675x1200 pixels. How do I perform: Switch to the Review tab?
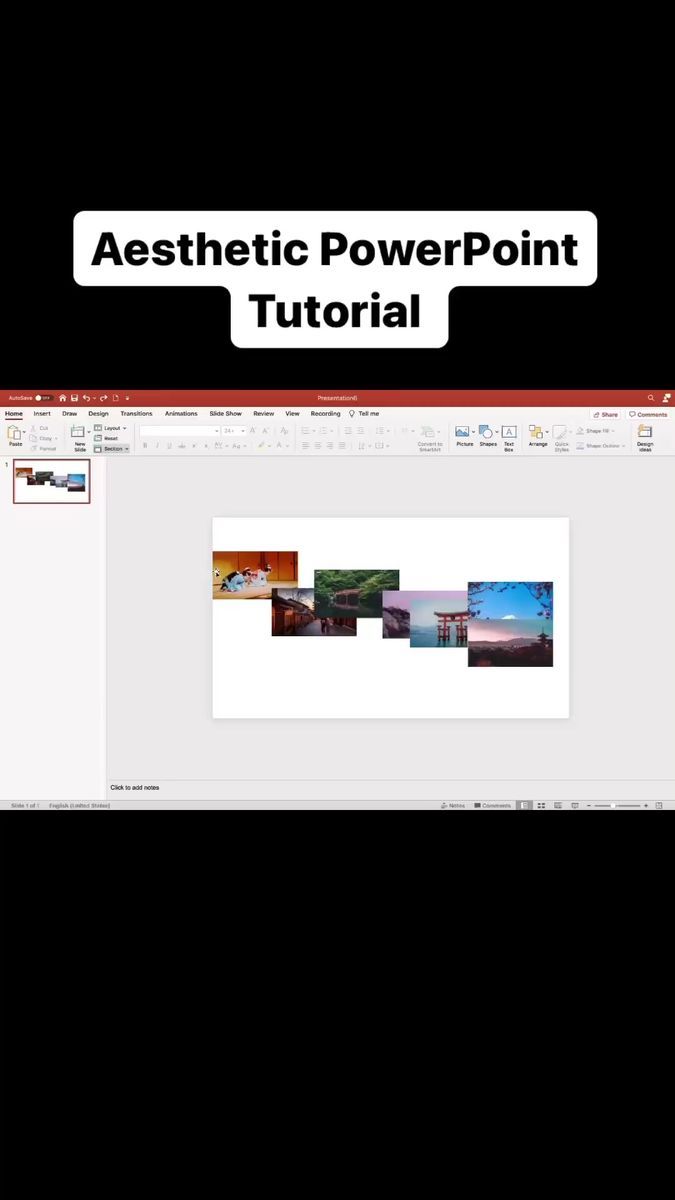coord(263,414)
